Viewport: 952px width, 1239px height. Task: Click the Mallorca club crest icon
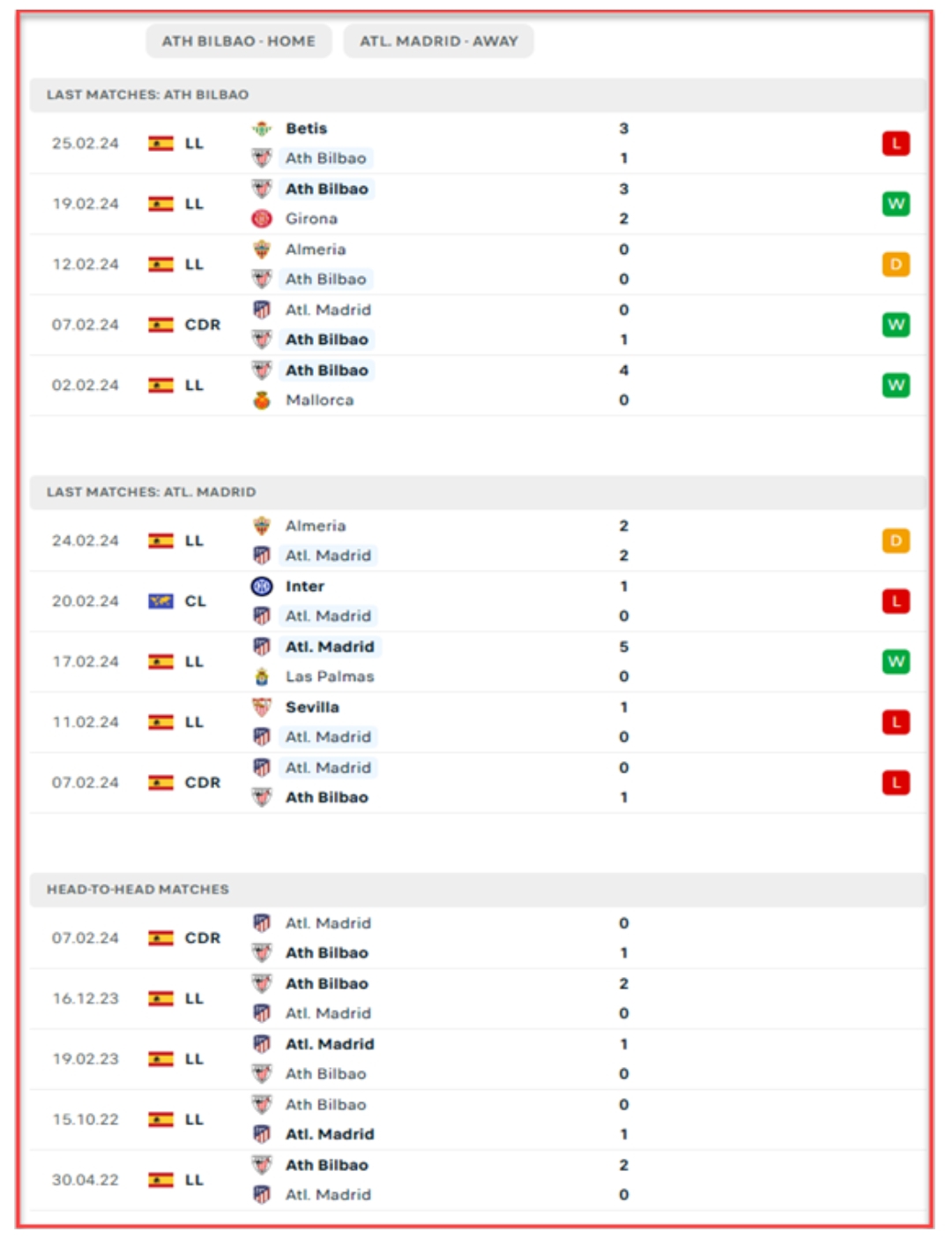(x=262, y=400)
